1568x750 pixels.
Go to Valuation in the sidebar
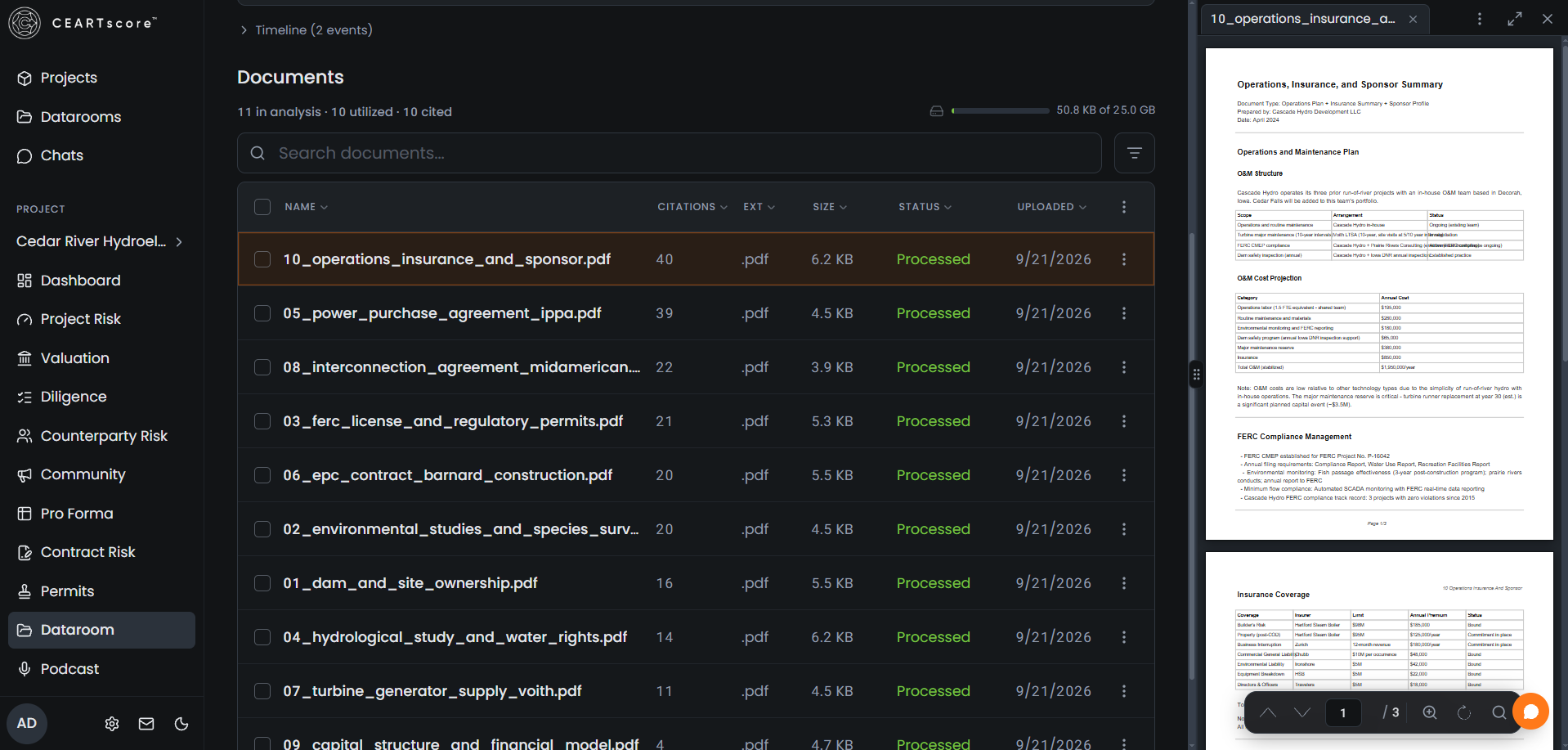(x=74, y=358)
